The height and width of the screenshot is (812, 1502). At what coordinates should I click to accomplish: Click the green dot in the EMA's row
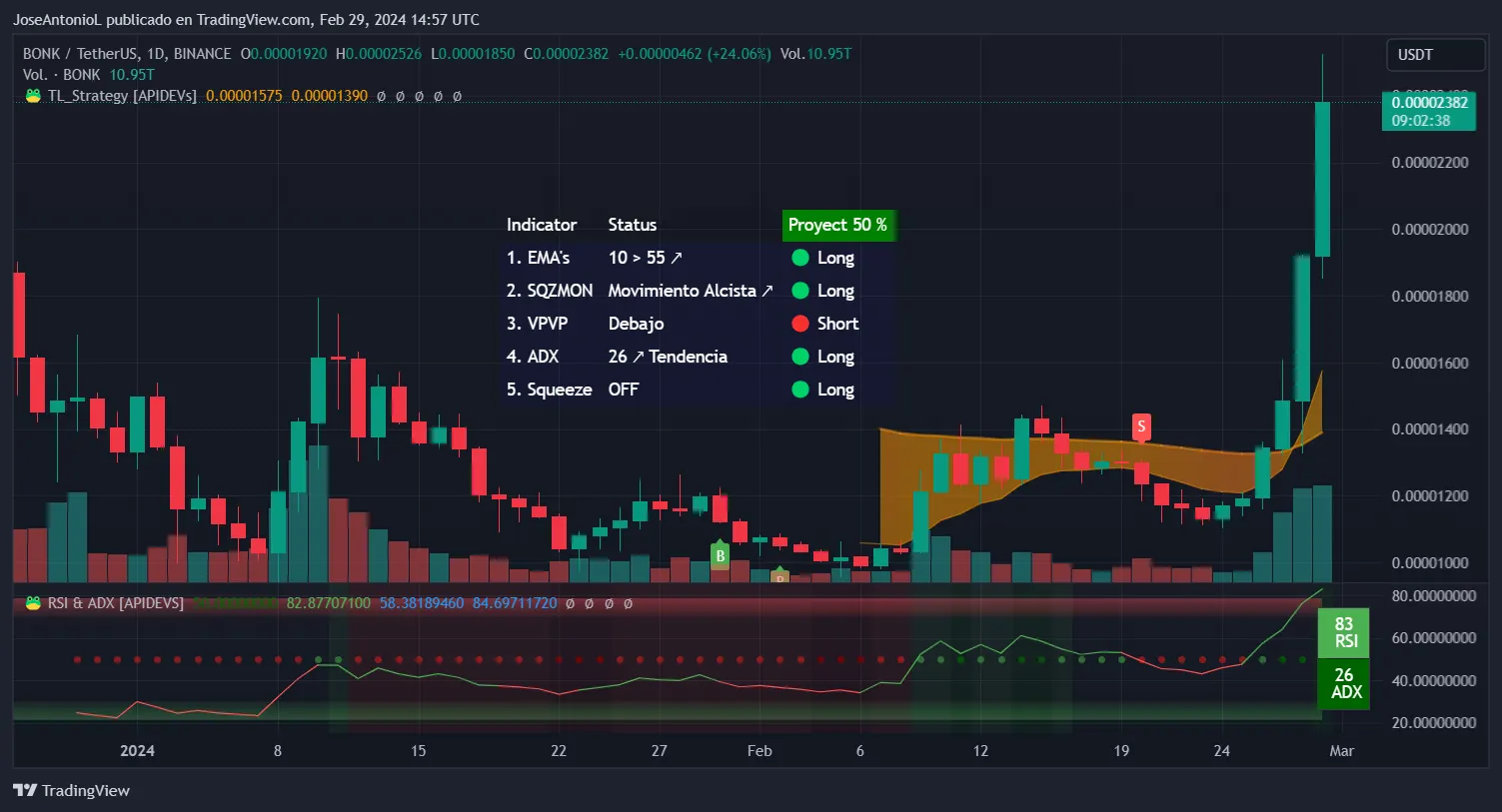point(799,258)
